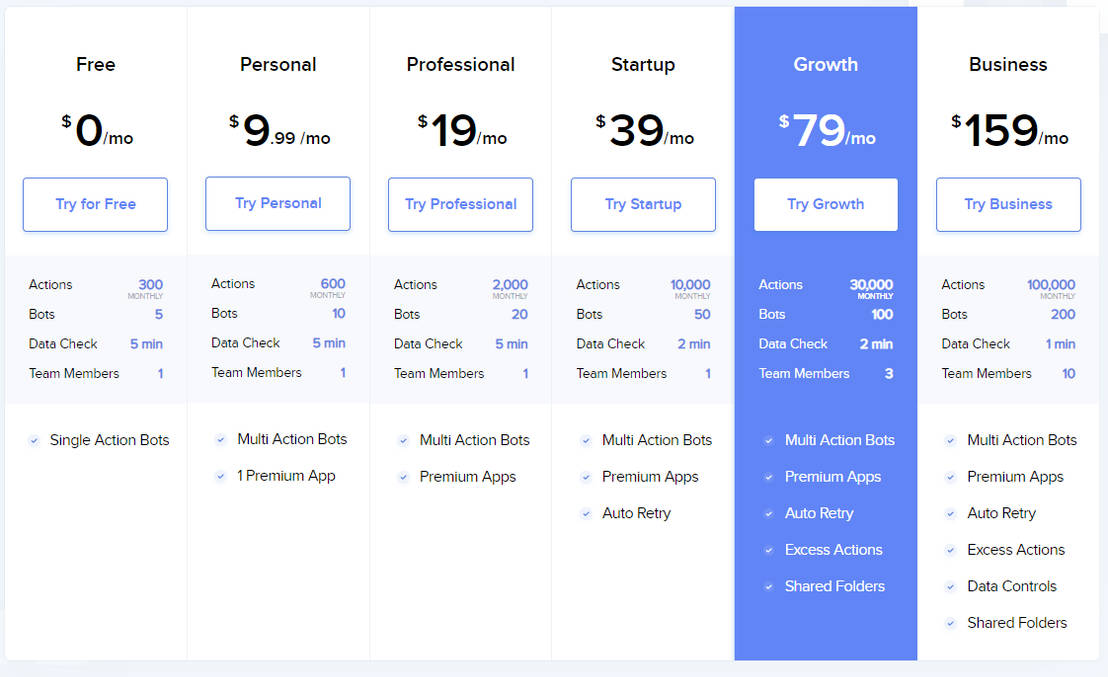Click the $9.99/mo Personal price
Screen dimensions: 1108x677
pos(278,131)
